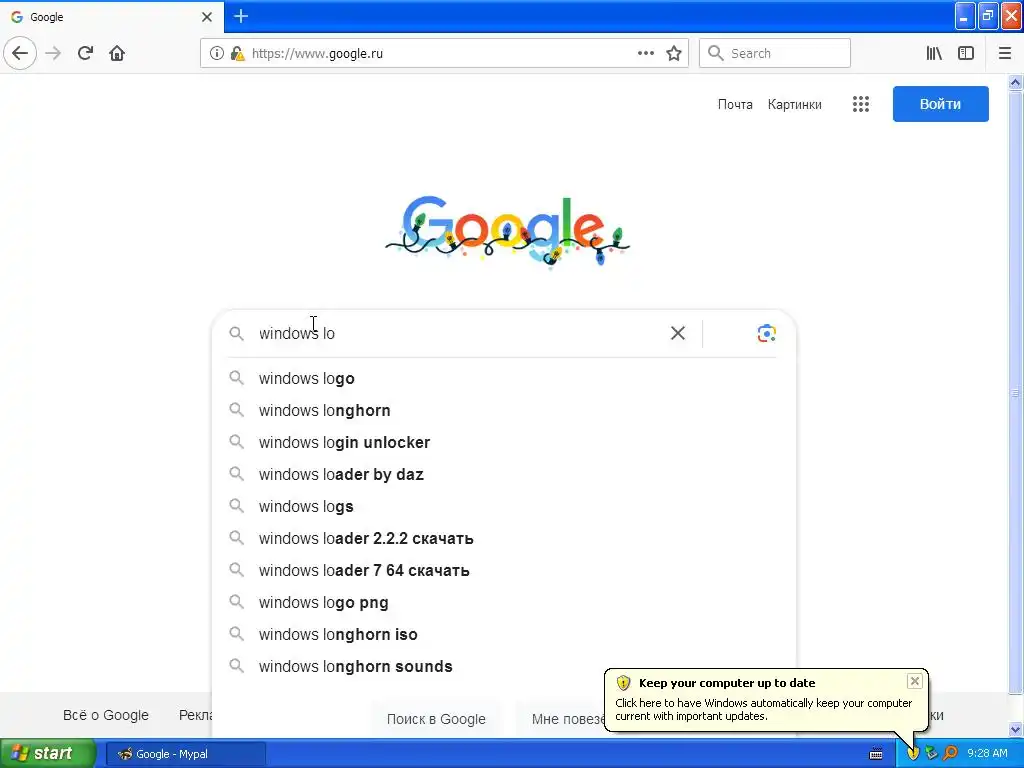This screenshot has width=1024, height=768.
Task: Click the Поиск в Google button
Action: pyautogui.click(x=436, y=719)
